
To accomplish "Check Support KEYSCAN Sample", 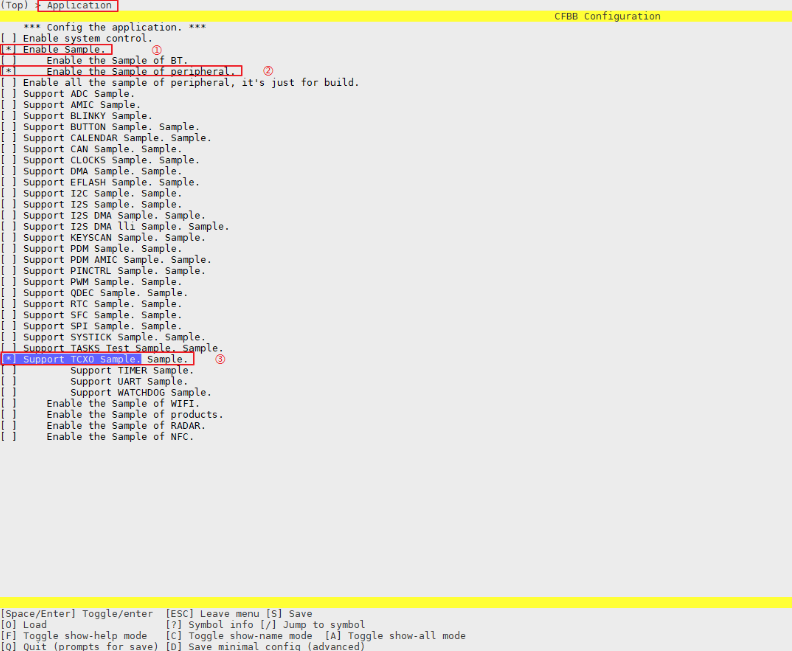I will pos(9,238).
